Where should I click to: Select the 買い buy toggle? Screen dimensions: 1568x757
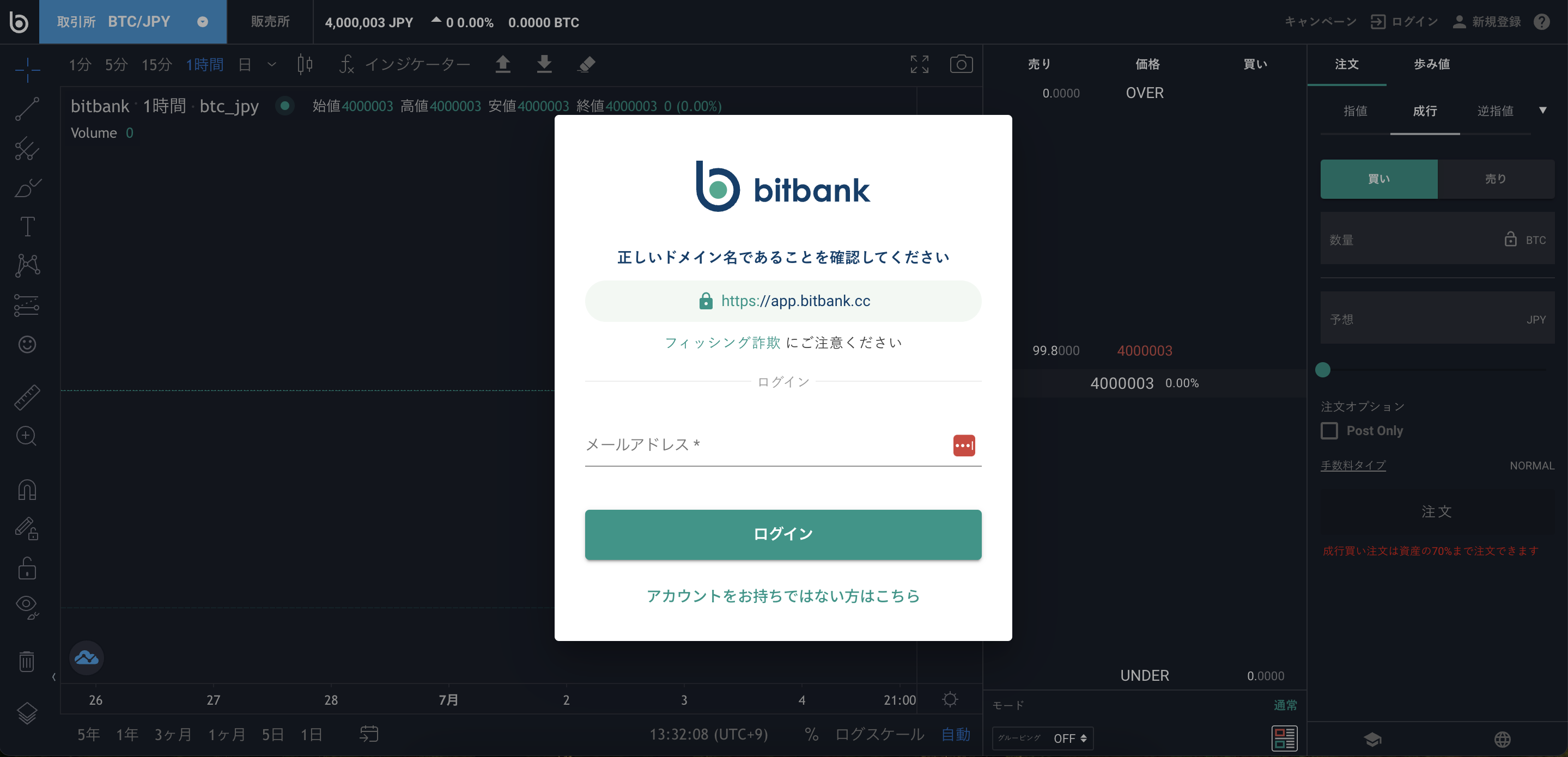point(1379,179)
